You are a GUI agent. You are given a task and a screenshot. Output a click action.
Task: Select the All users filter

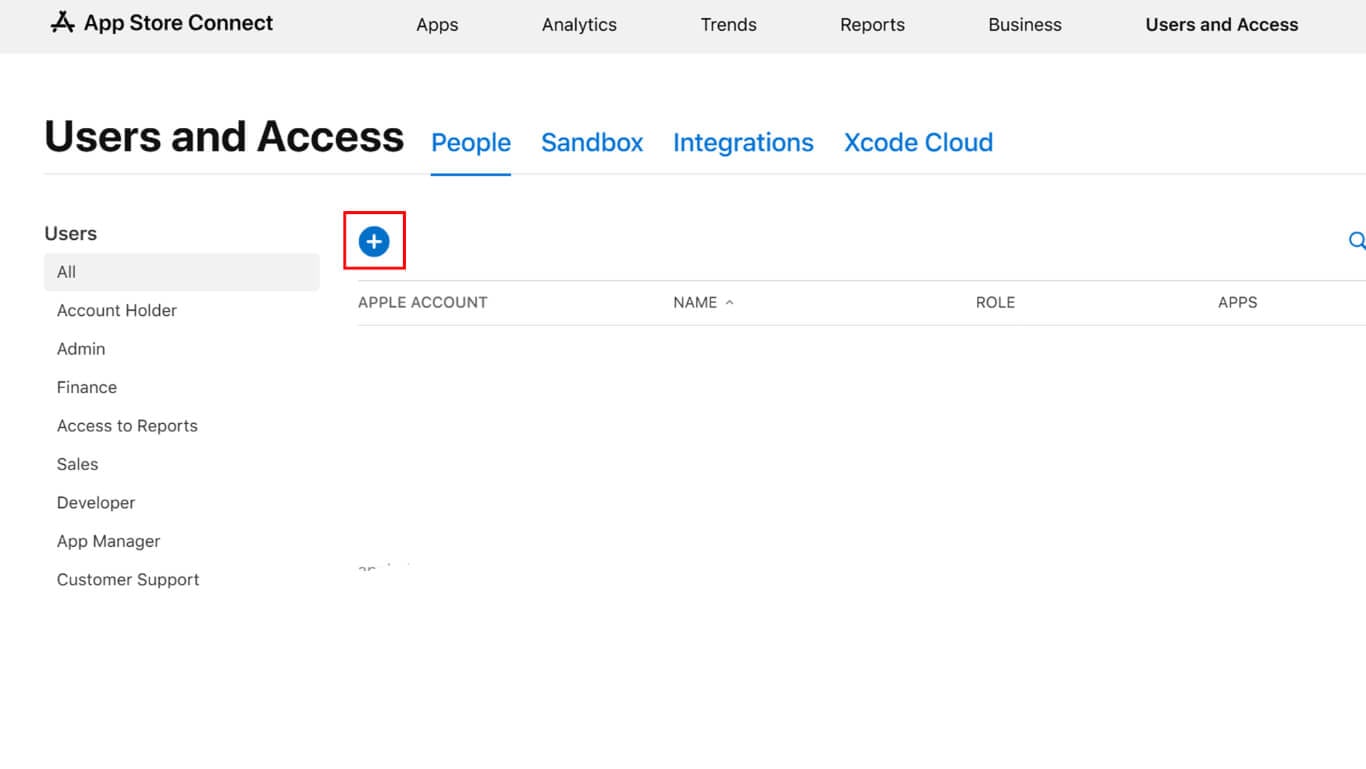click(67, 272)
